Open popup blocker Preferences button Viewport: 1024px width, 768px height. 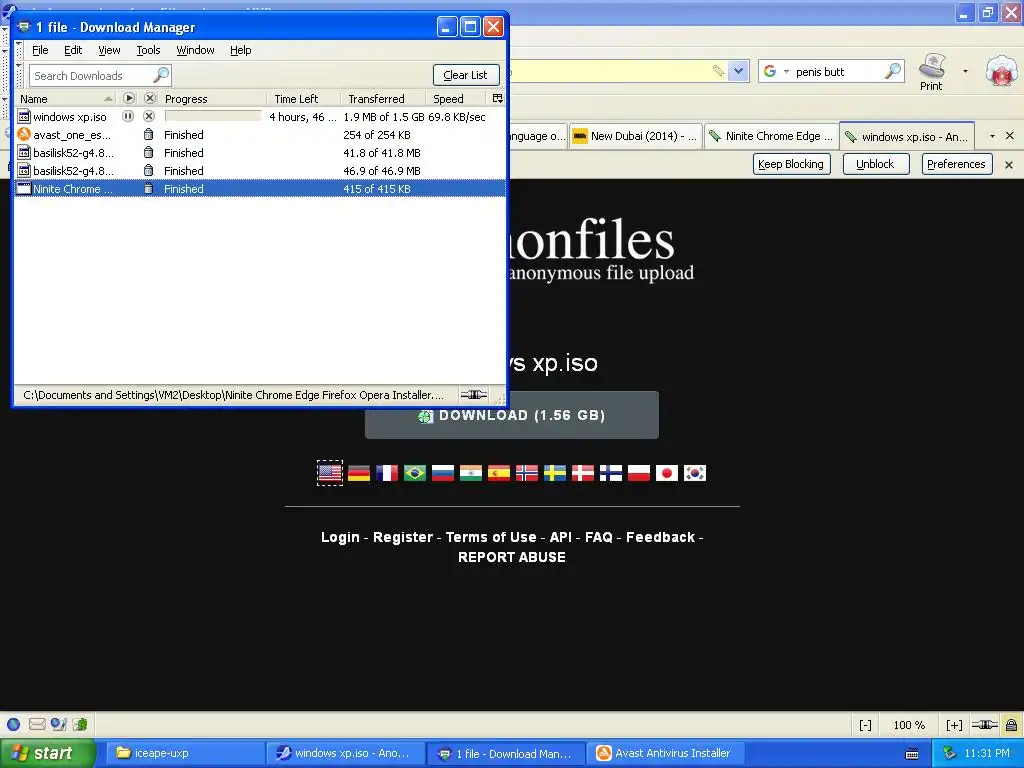tap(957, 164)
